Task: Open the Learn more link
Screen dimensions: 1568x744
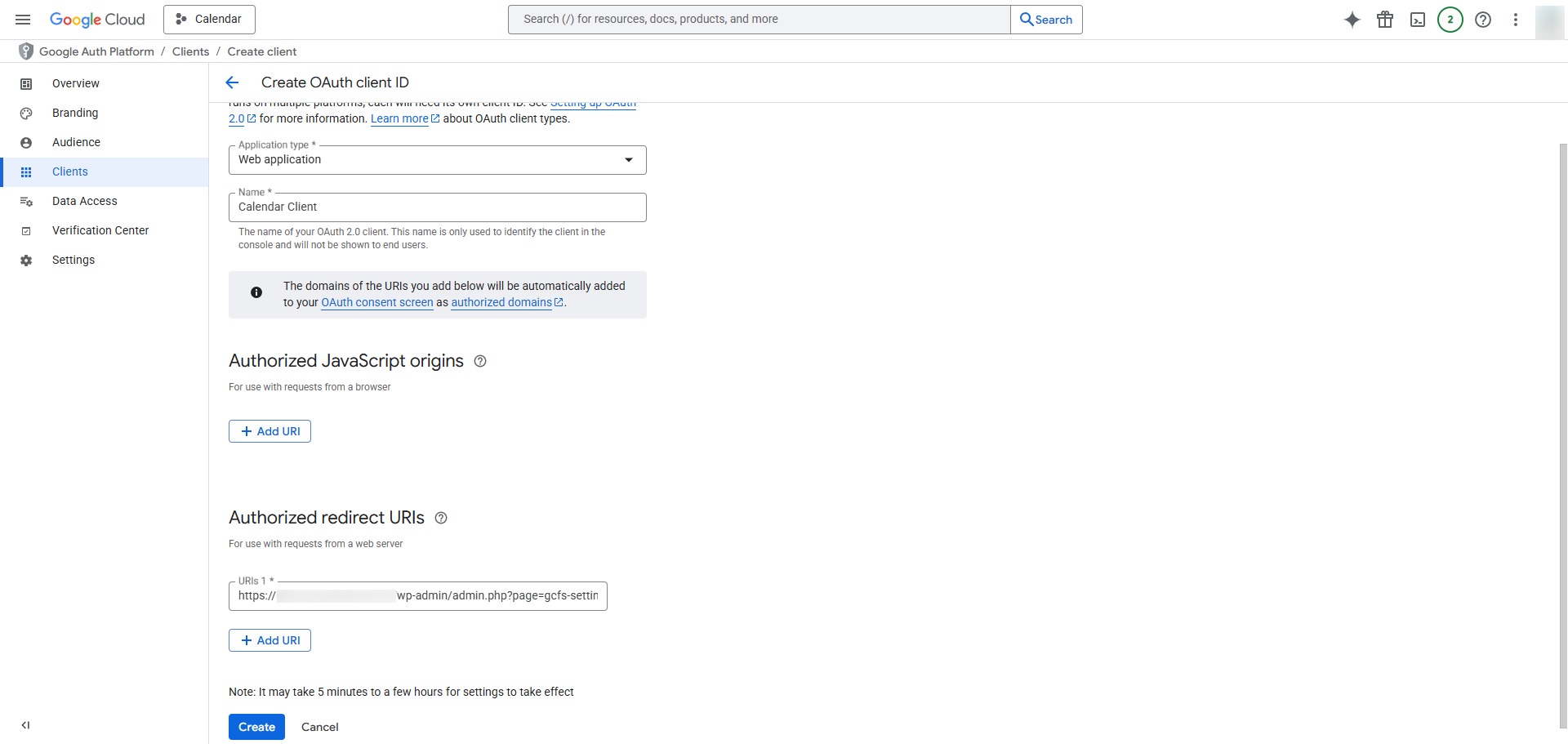Action: pyautogui.click(x=405, y=118)
